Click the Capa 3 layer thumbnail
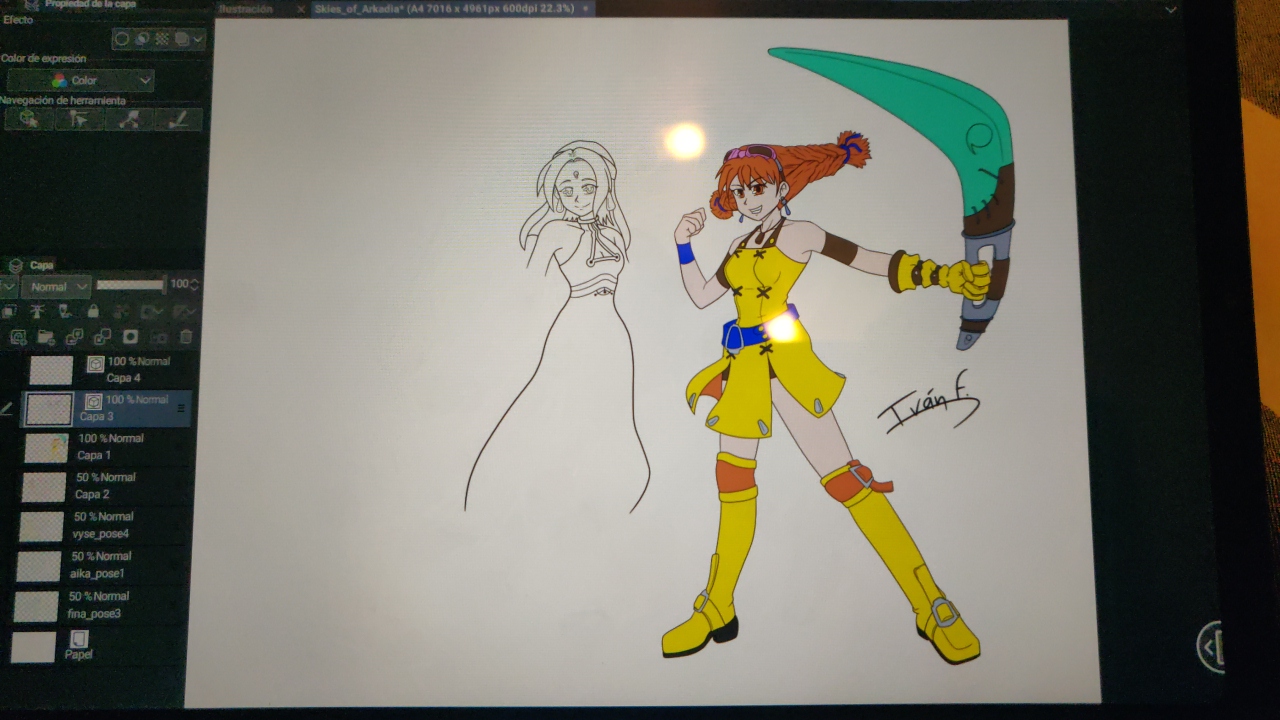Screen dimensions: 1280x720 click(49, 409)
